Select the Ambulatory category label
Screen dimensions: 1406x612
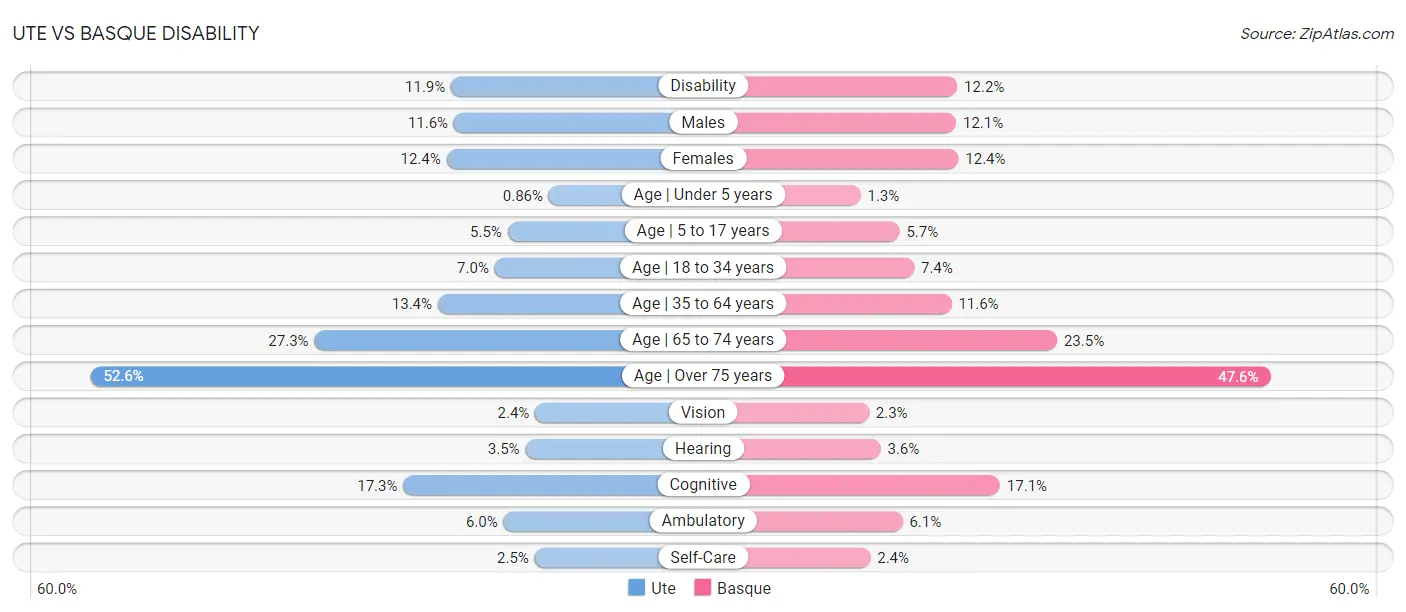coord(703,521)
